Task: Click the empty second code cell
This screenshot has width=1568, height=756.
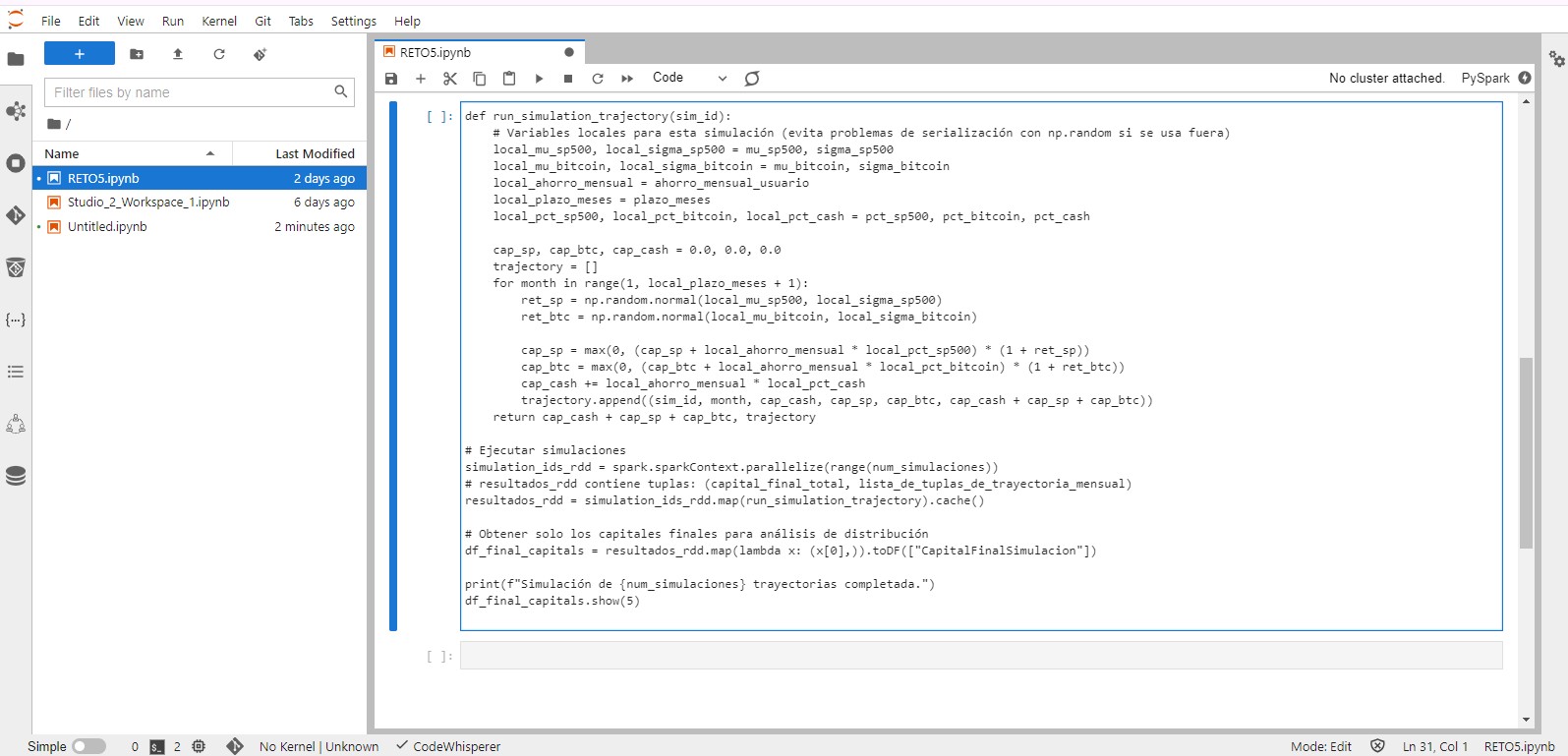Action: [x=981, y=656]
